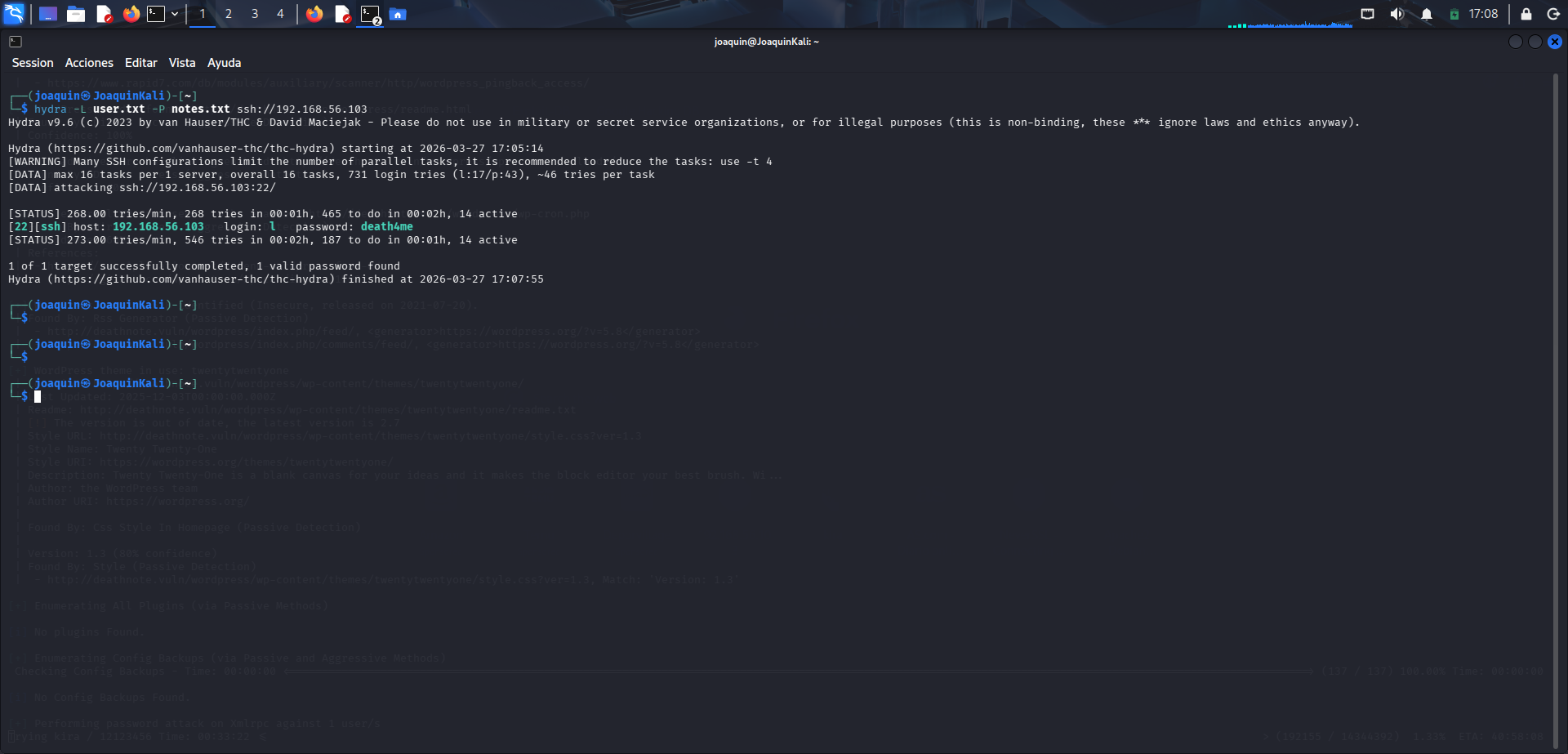Click the network connection tray icon
The image size is (1568, 754).
pyautogui.click(x=1367, y=14)
